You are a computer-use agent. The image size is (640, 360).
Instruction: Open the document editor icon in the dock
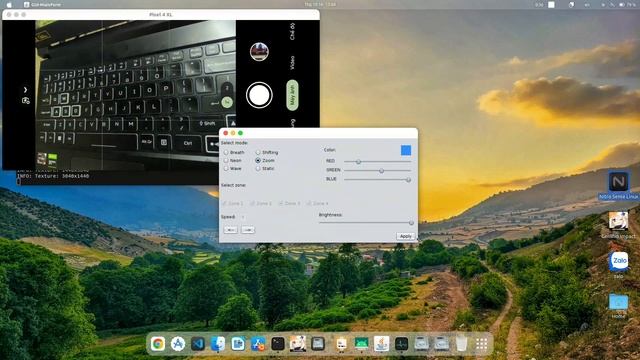(238, 344)
